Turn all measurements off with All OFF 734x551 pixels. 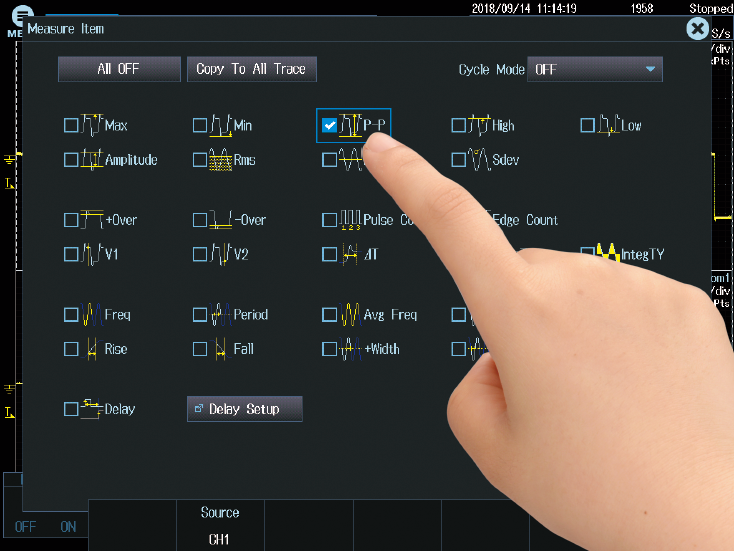[x=119, y=69]
